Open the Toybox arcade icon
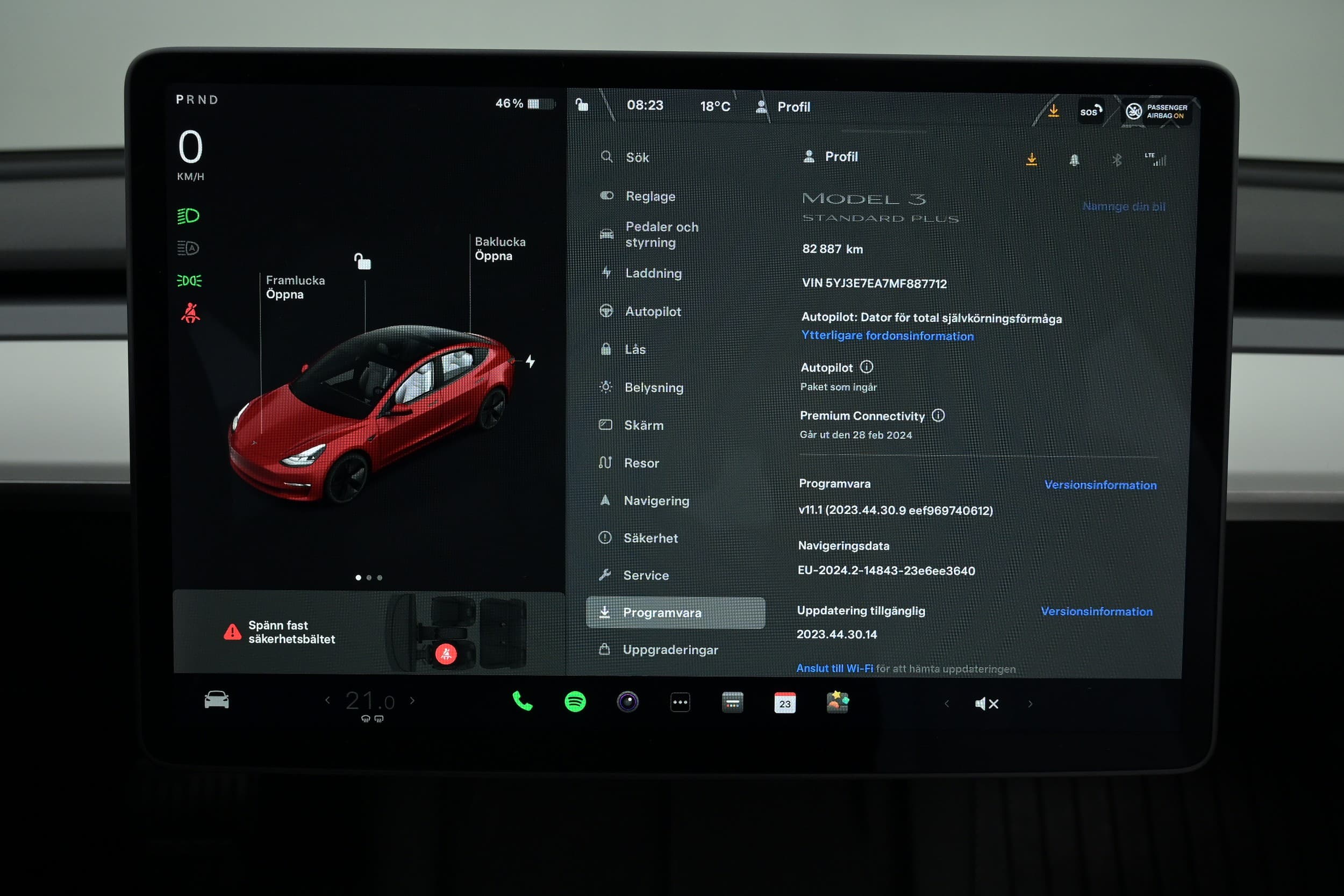 pyautogui.click(x=837, y=703)
